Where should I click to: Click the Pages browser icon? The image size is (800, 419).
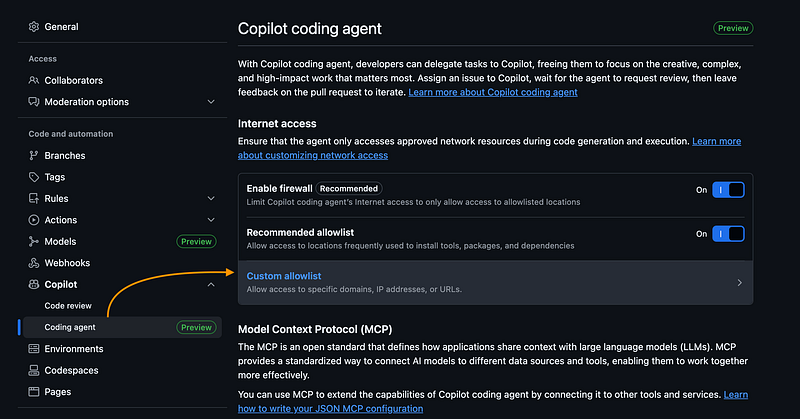tap(34, 391)
